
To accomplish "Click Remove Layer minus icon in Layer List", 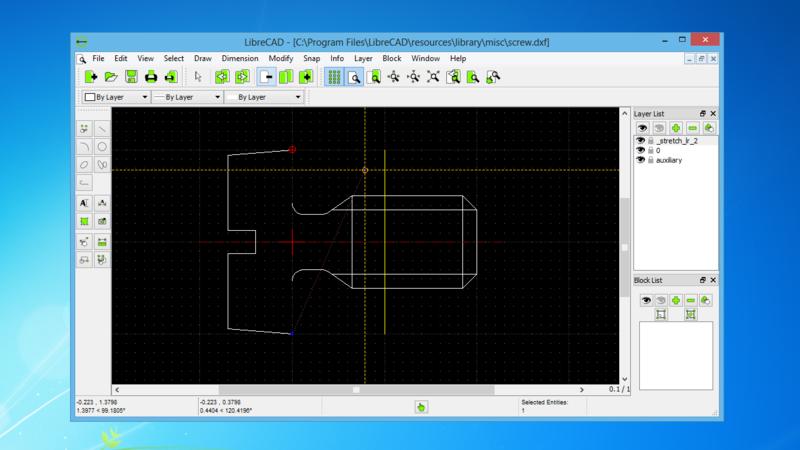I will coord(692,128).
